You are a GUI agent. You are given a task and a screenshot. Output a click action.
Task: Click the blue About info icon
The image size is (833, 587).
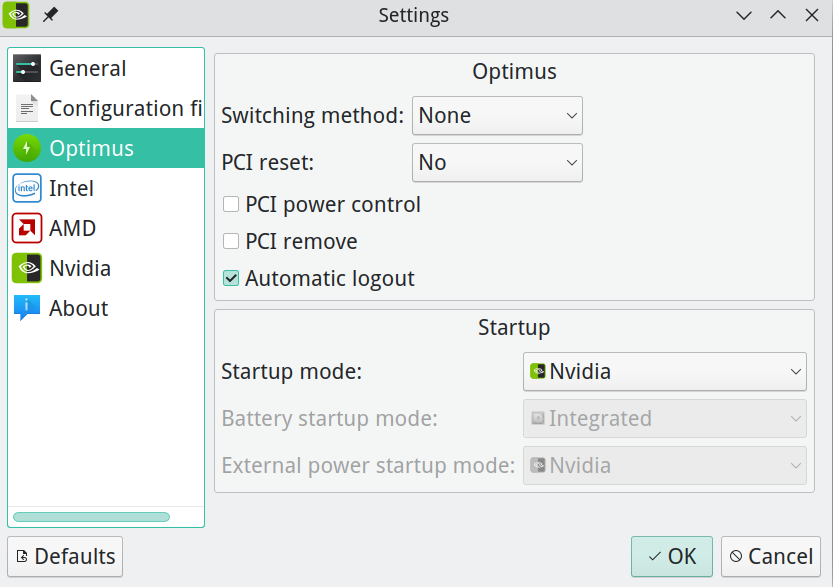(x=27, y=308)
